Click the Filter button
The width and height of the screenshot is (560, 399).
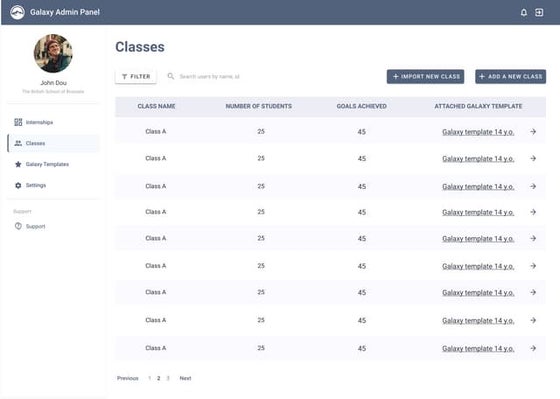pyautogui.click(x=136, y=76)
